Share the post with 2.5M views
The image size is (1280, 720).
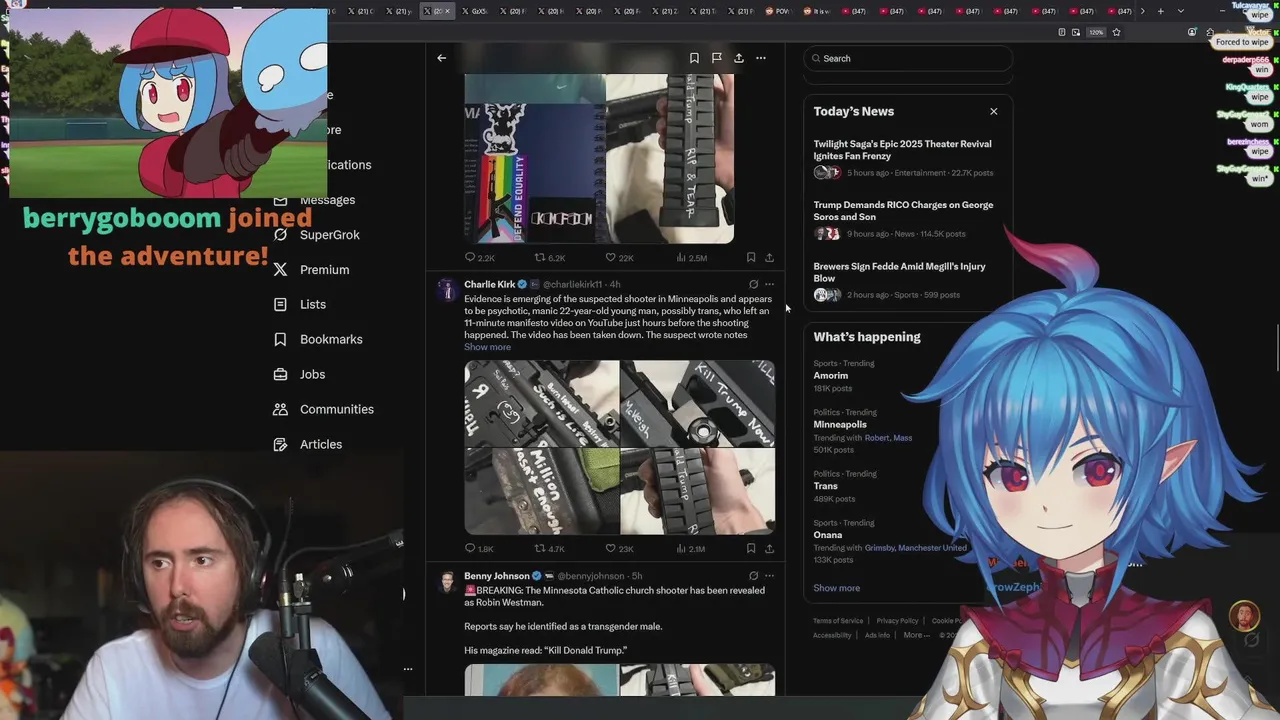[x=769, y=258]
